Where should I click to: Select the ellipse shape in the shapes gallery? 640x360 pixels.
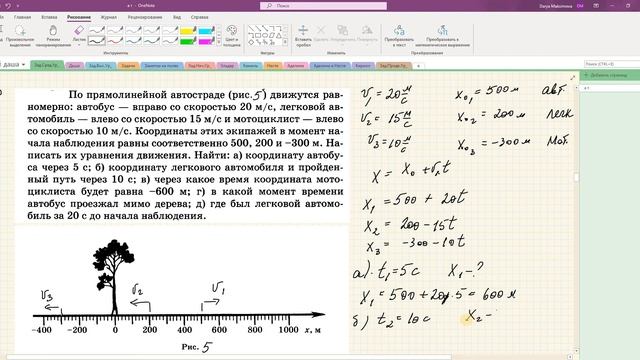(264, 36)
